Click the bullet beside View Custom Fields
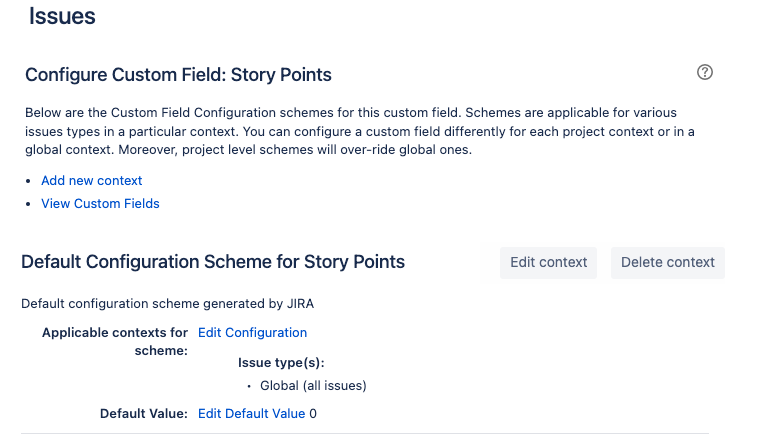Screen dimensions: 776x434 (29, 204)
